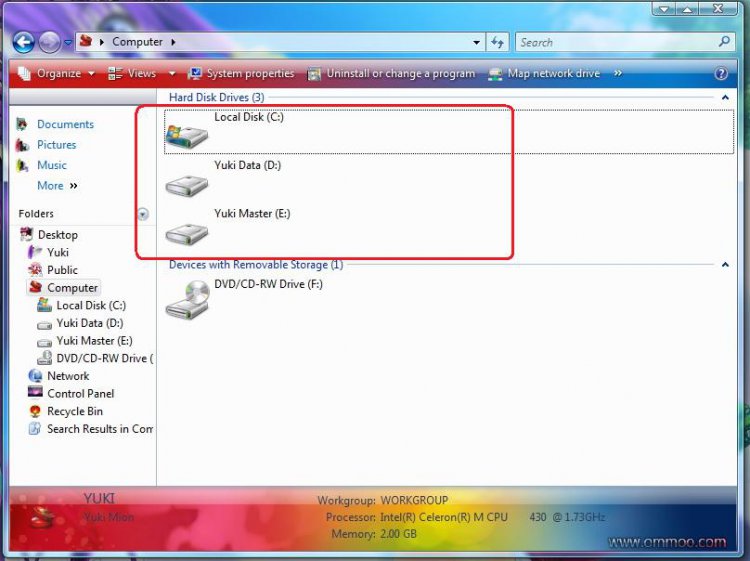
Task: Collapse Devices with Removable Storage group
Action: (x=725, y=264)
